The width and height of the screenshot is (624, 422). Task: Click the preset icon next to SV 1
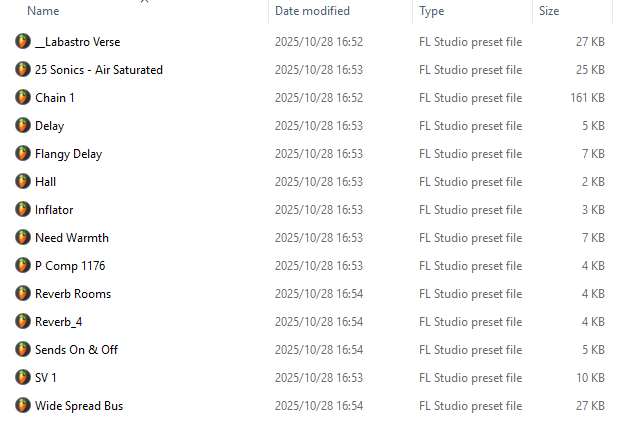tap(23, 377)
